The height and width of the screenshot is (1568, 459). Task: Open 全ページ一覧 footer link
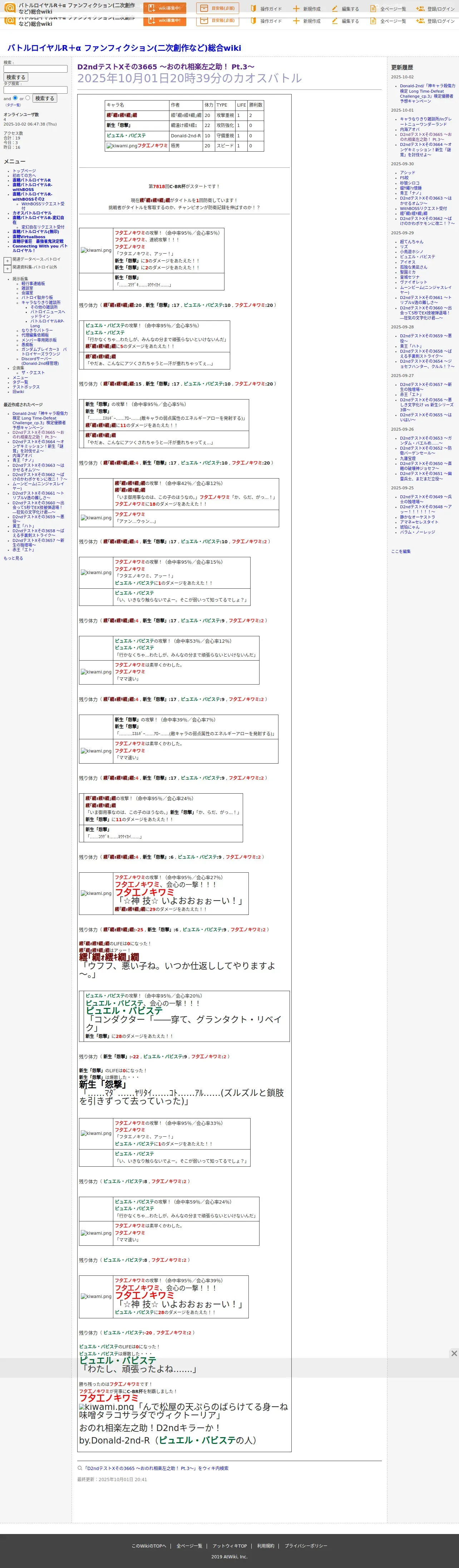click(x=189, y=1546)
